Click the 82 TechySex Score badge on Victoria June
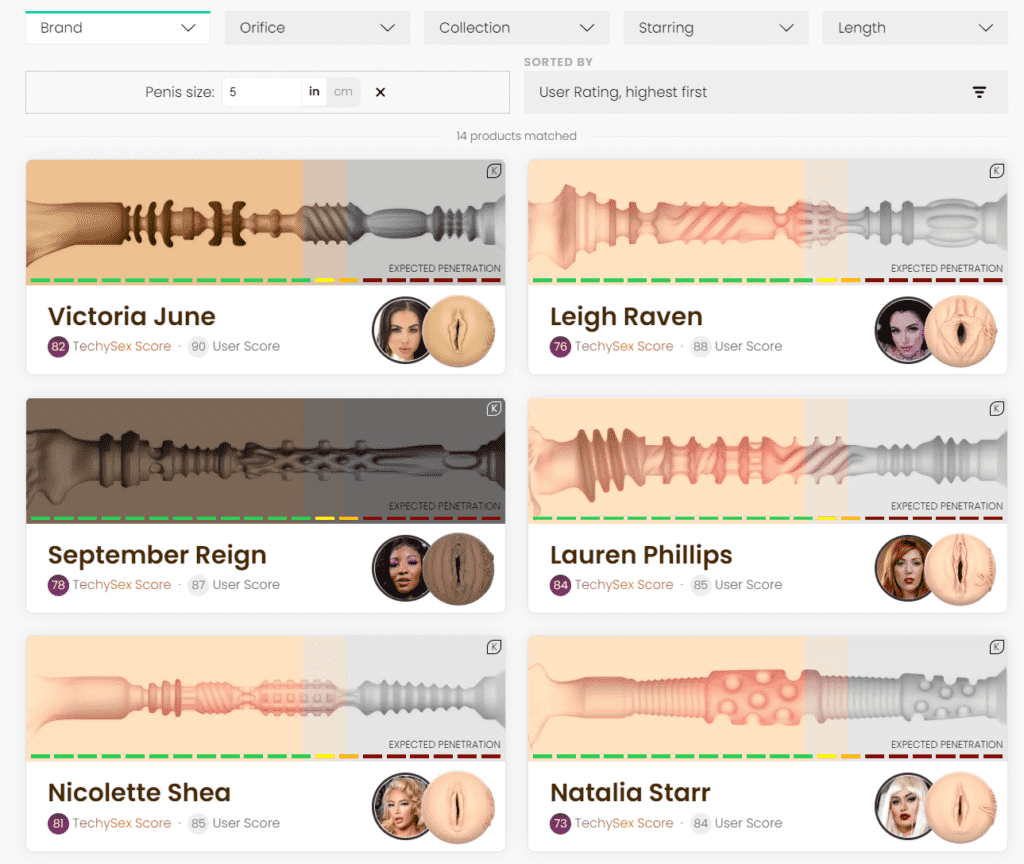 58,346
